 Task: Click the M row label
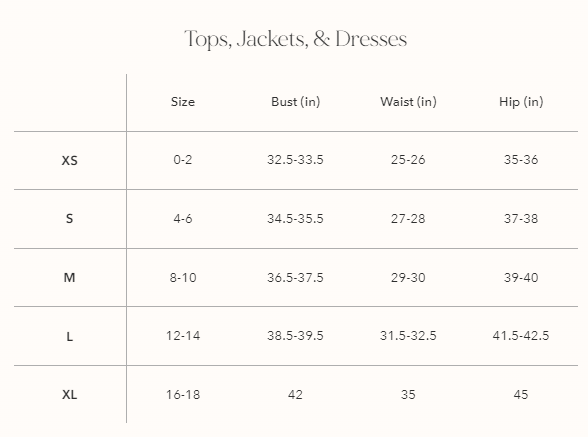point(69,278)
